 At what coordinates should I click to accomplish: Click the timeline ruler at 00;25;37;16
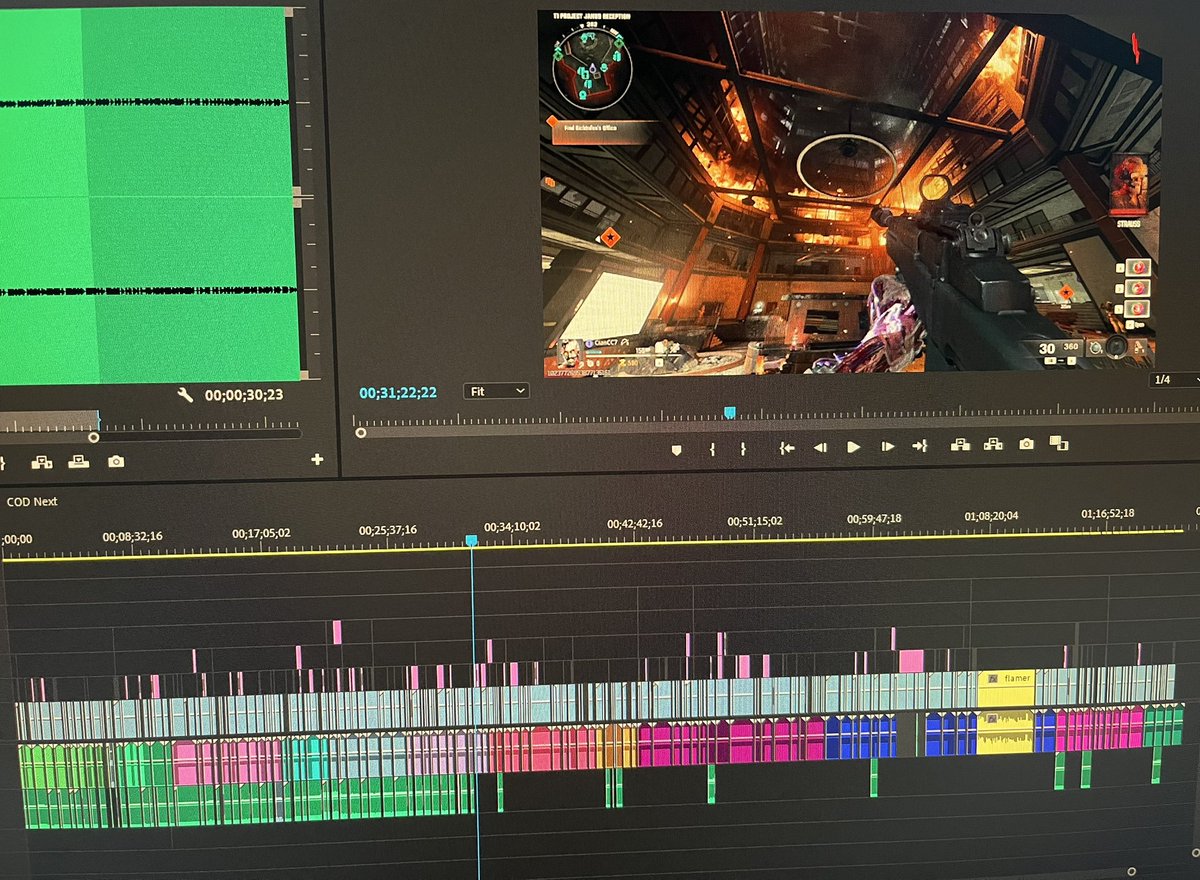390,529
